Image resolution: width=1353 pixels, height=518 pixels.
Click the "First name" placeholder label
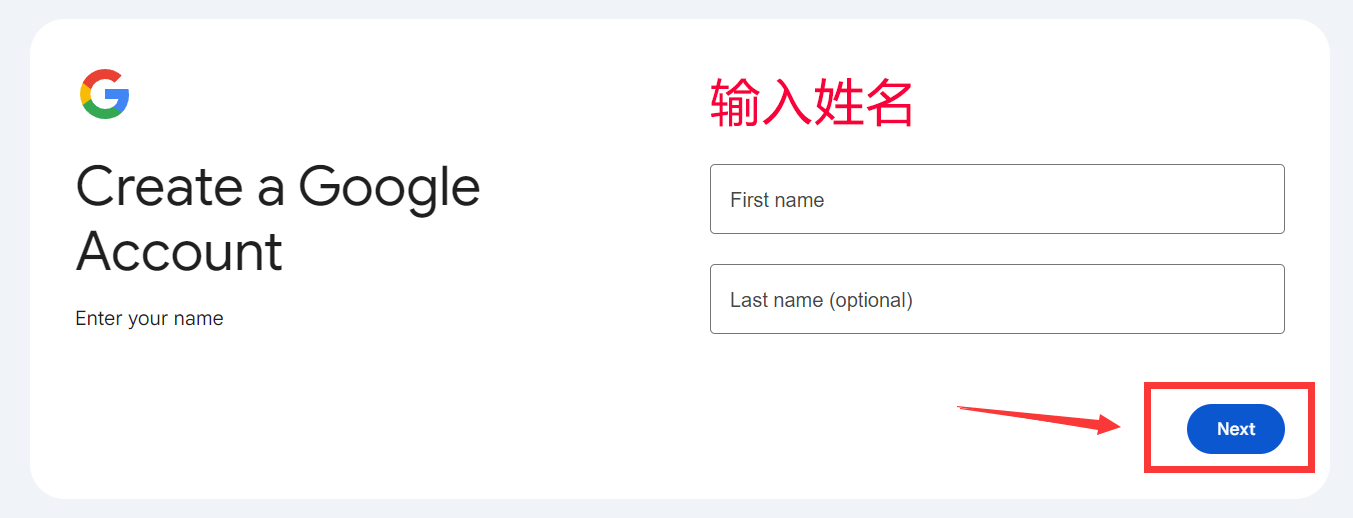tap(777, 200)
